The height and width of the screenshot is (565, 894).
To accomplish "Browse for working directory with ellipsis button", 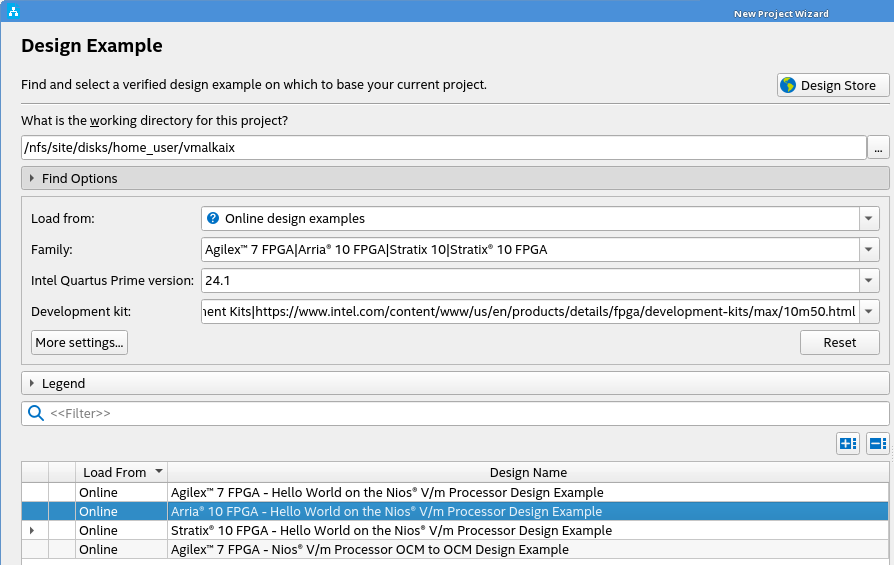I will 878,148.
